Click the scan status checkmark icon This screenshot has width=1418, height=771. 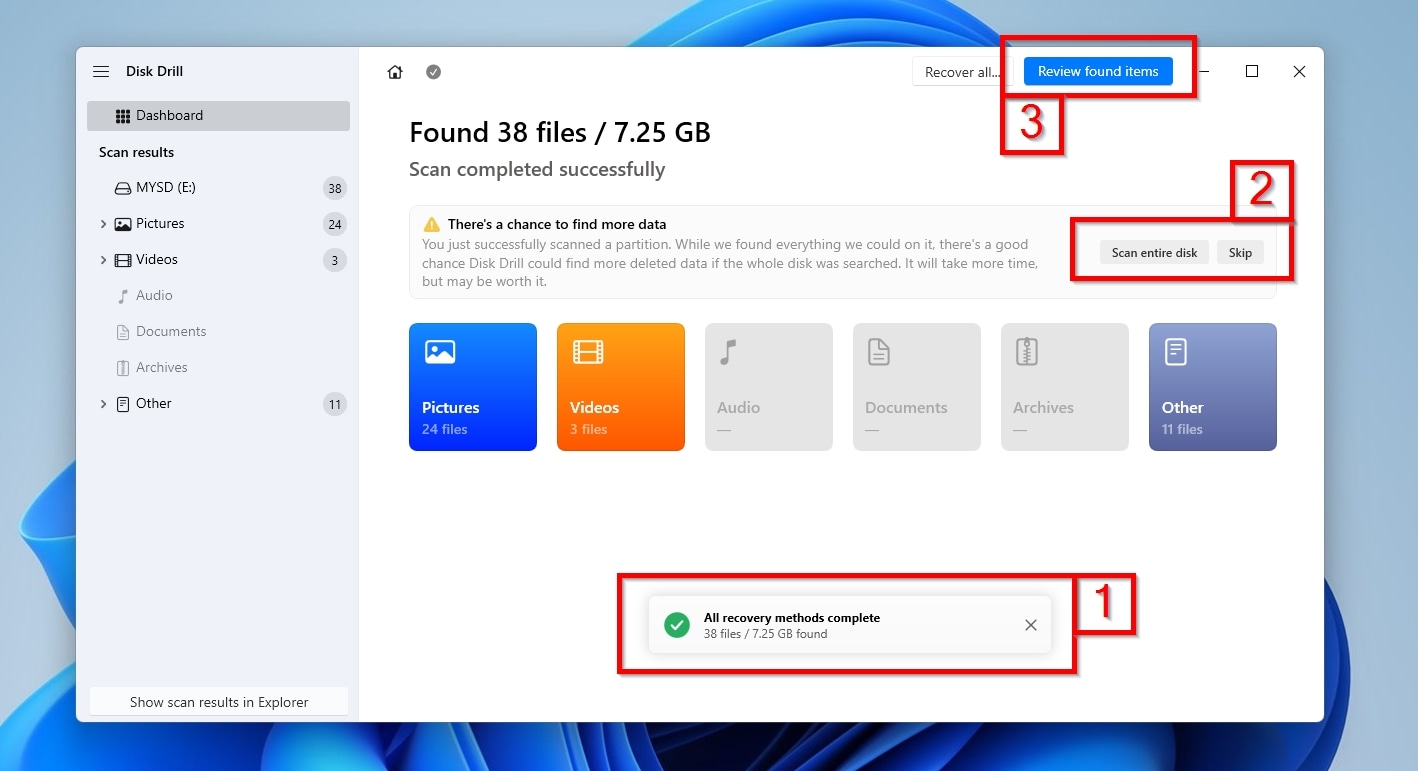433,72
